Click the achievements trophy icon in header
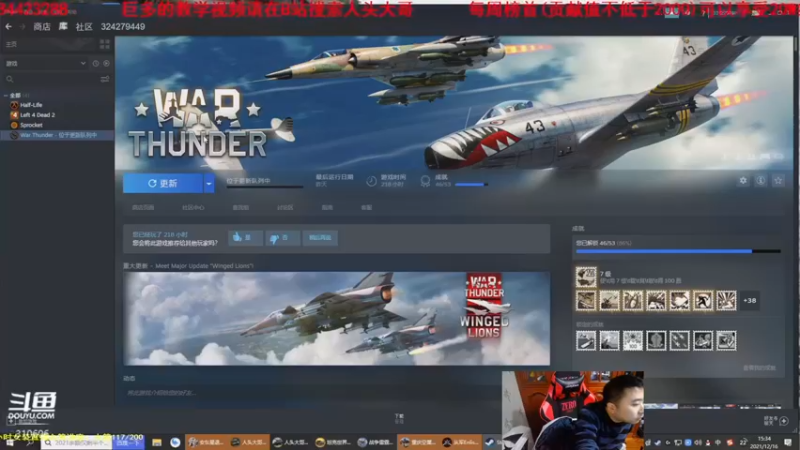Screen dimensions: 800x450 425,181
